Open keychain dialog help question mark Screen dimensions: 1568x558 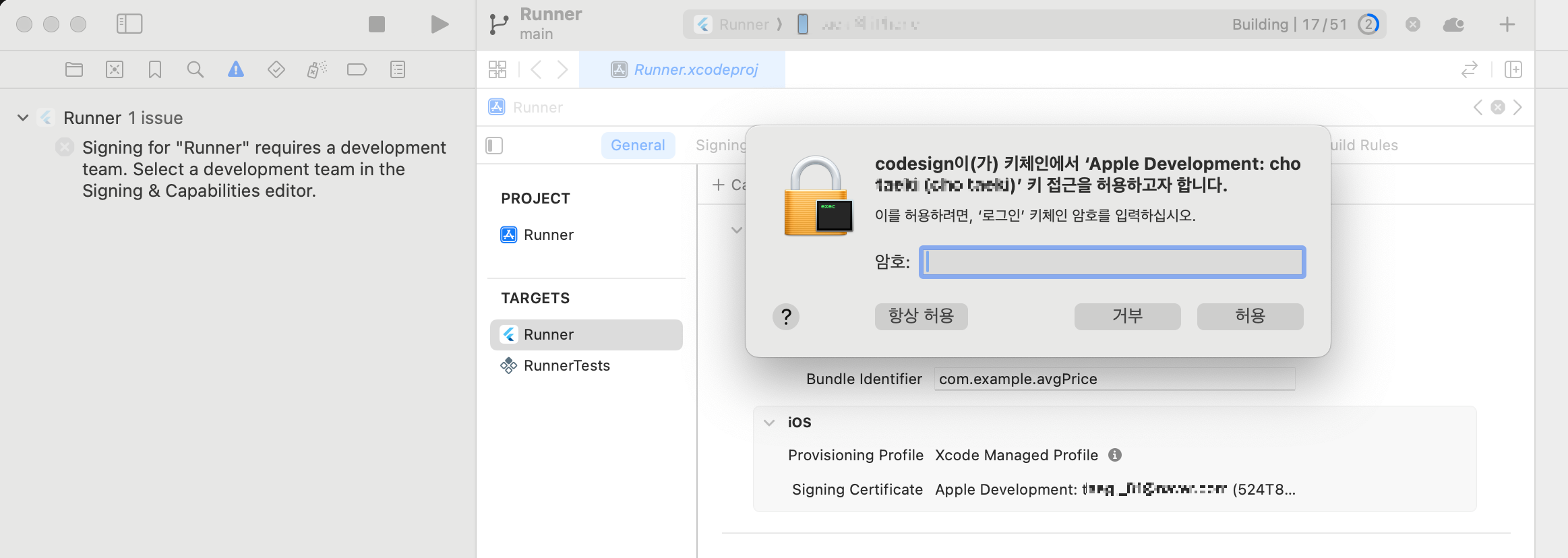coord(786,316)
